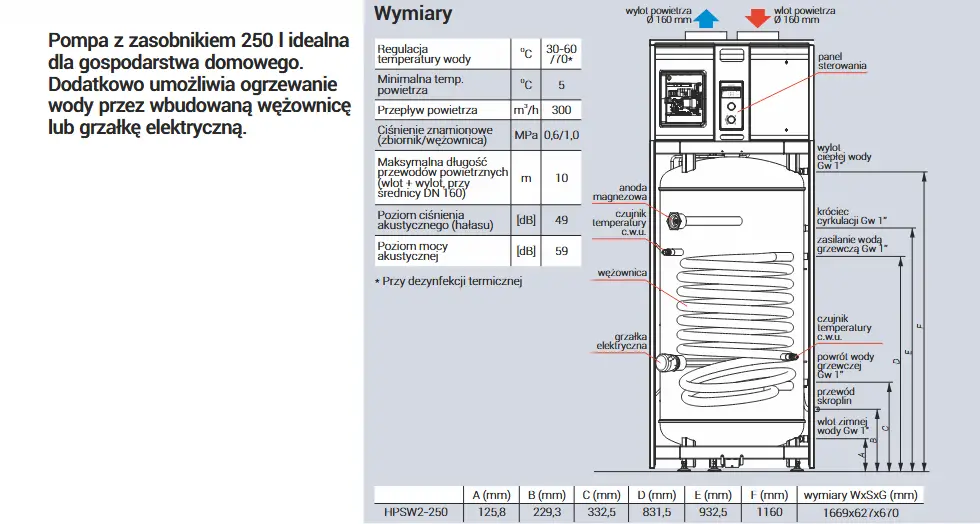This screenshot has height=524, width=980.
Task: Click the sound pressure value "49"
Action: point(561,219)
